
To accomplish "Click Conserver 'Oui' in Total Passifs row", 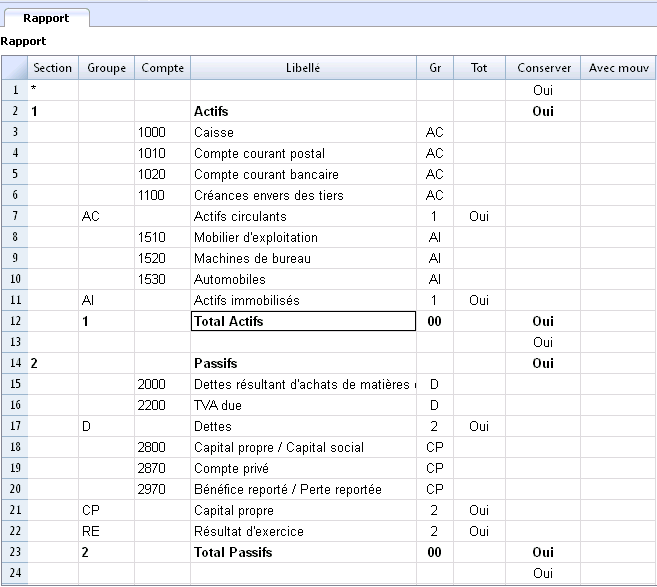I will coord(543,552).
